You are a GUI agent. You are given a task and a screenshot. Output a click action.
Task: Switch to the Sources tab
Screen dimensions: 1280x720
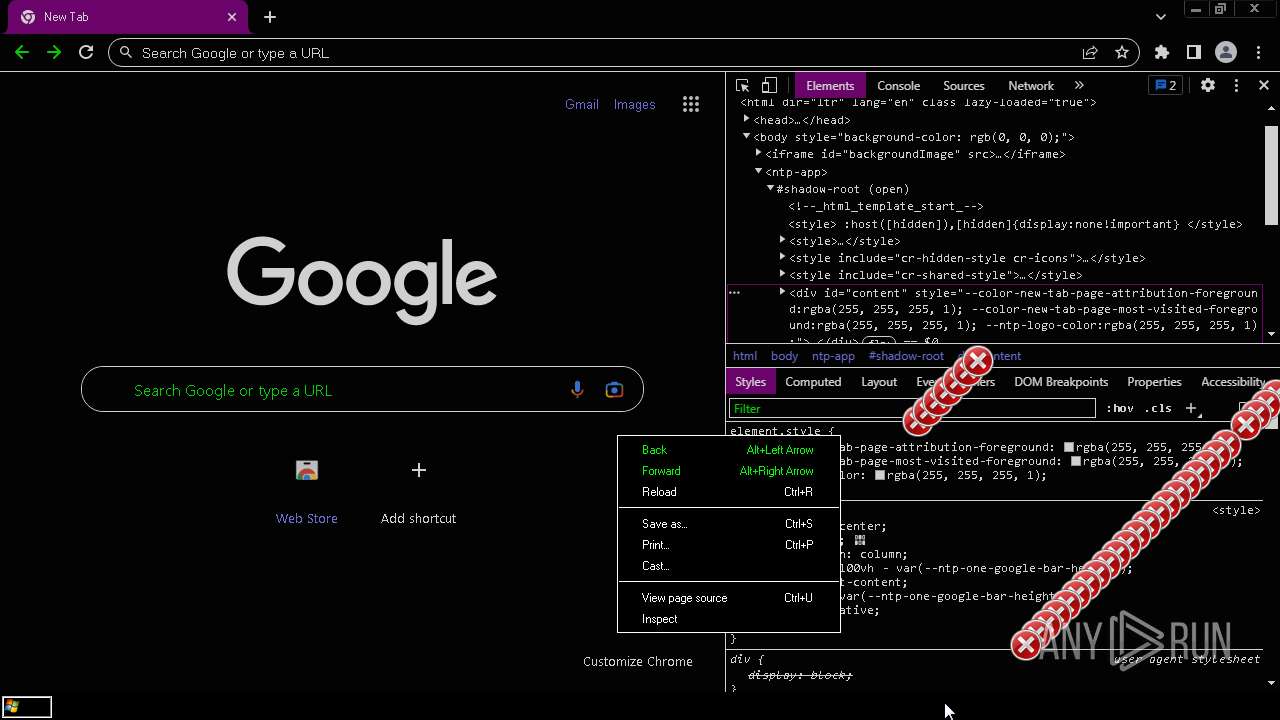964,86
